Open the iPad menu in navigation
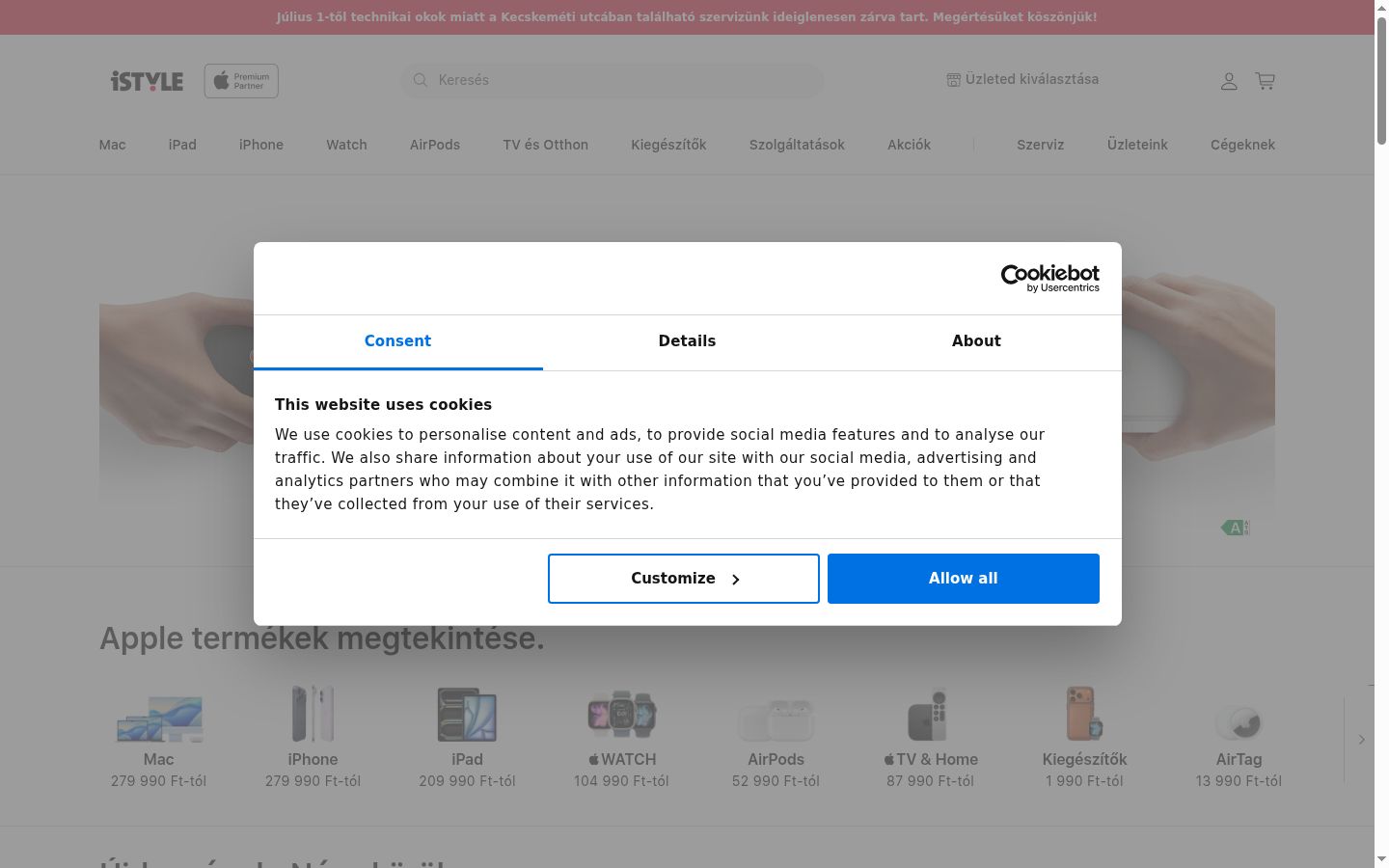Image resolution: width=1389 pixels, height=868 pixels. (182, 145)
